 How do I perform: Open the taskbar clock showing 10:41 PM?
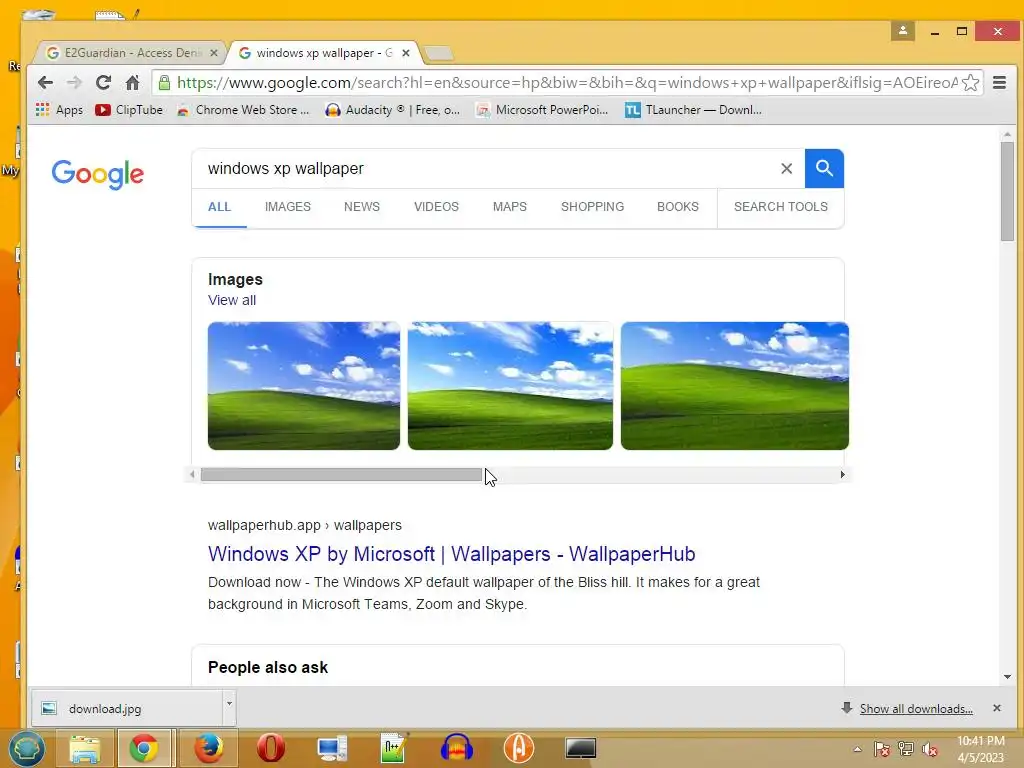pyautogui.click(x=981, y=749)
